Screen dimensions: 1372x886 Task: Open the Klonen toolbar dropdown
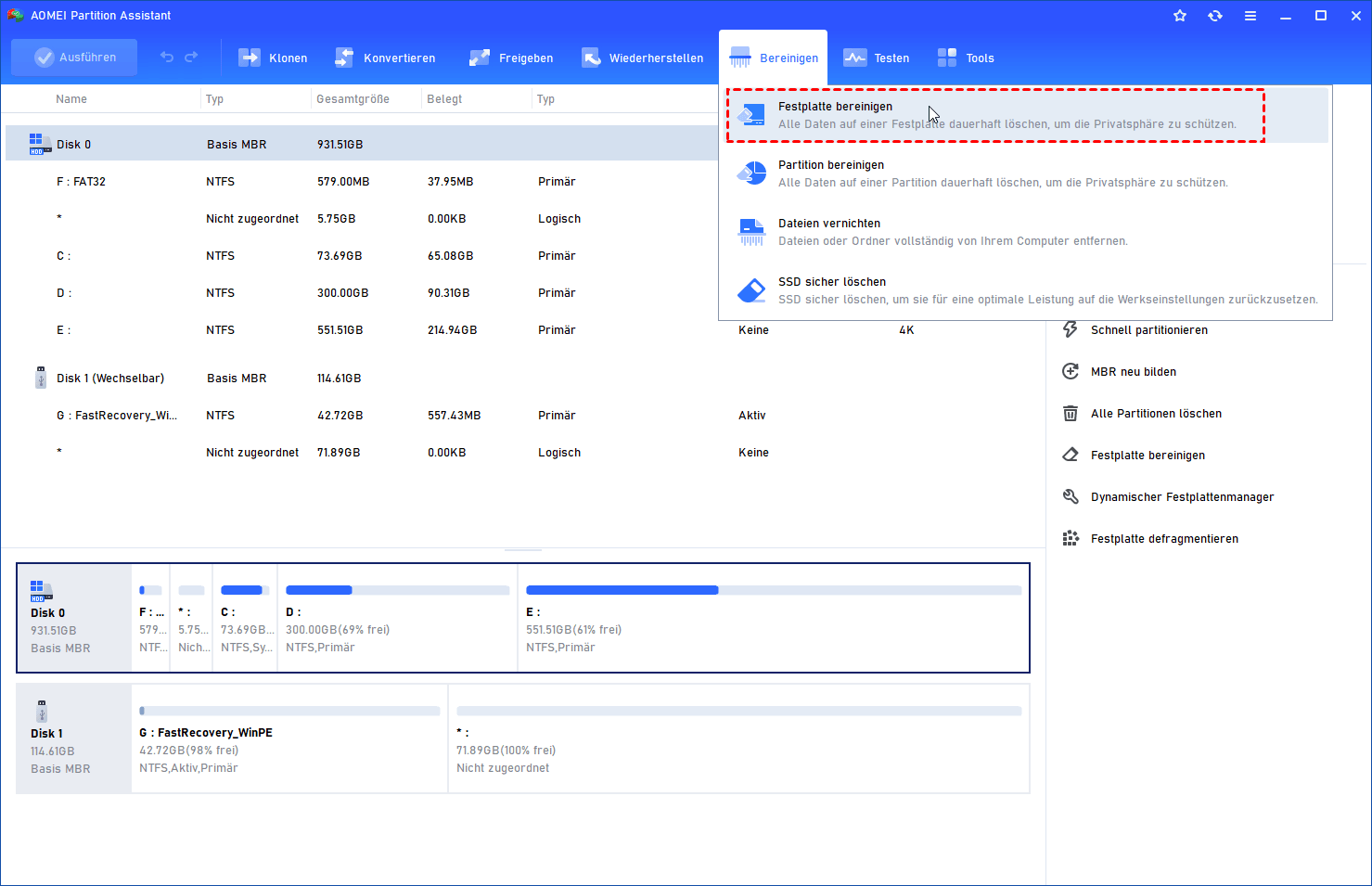pos(274,58)
